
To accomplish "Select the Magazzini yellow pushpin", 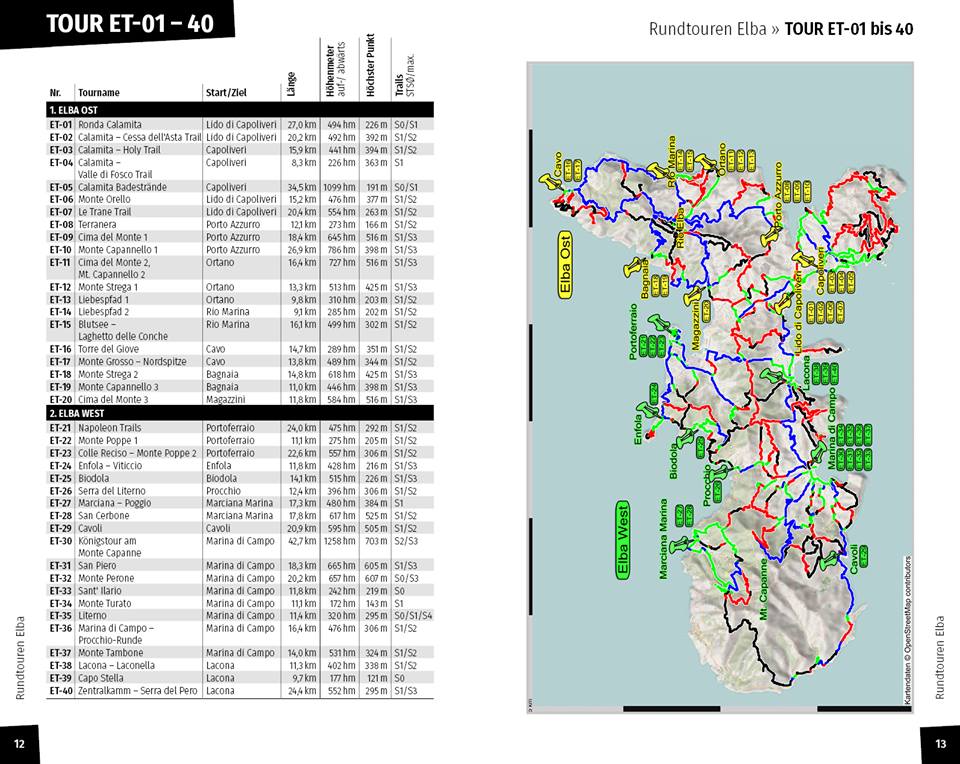I will pos(692,296).
